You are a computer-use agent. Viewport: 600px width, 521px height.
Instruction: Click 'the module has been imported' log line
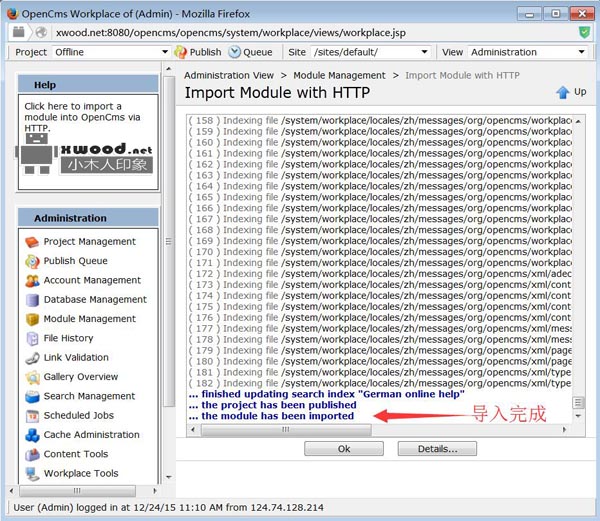[271, 416]
